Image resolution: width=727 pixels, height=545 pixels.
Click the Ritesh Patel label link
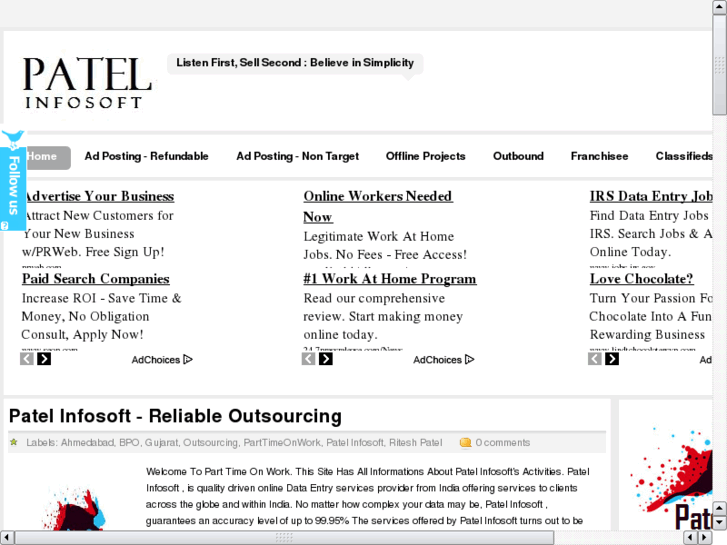click(x=415, y=443)
